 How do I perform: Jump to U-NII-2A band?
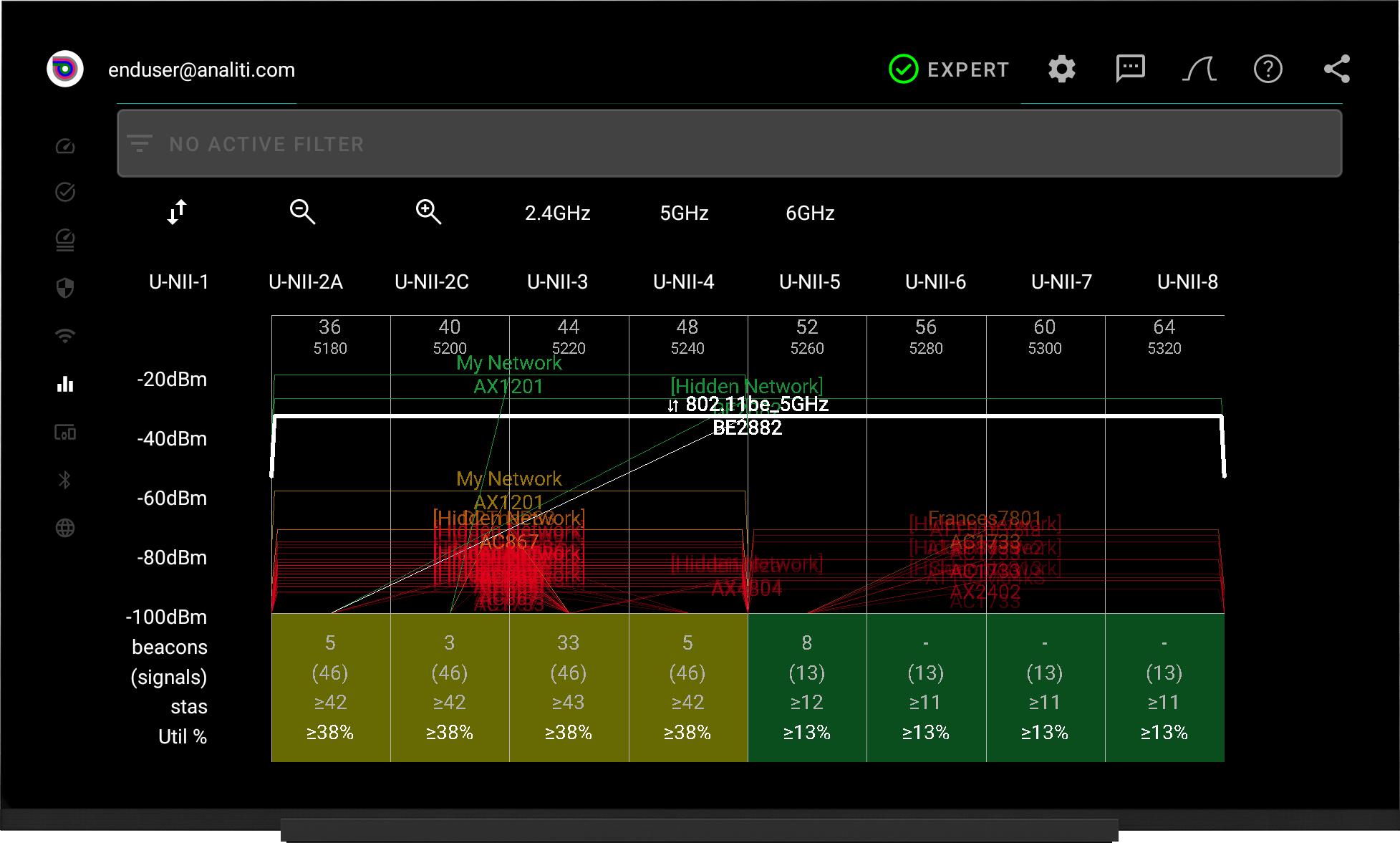[305, 282]
